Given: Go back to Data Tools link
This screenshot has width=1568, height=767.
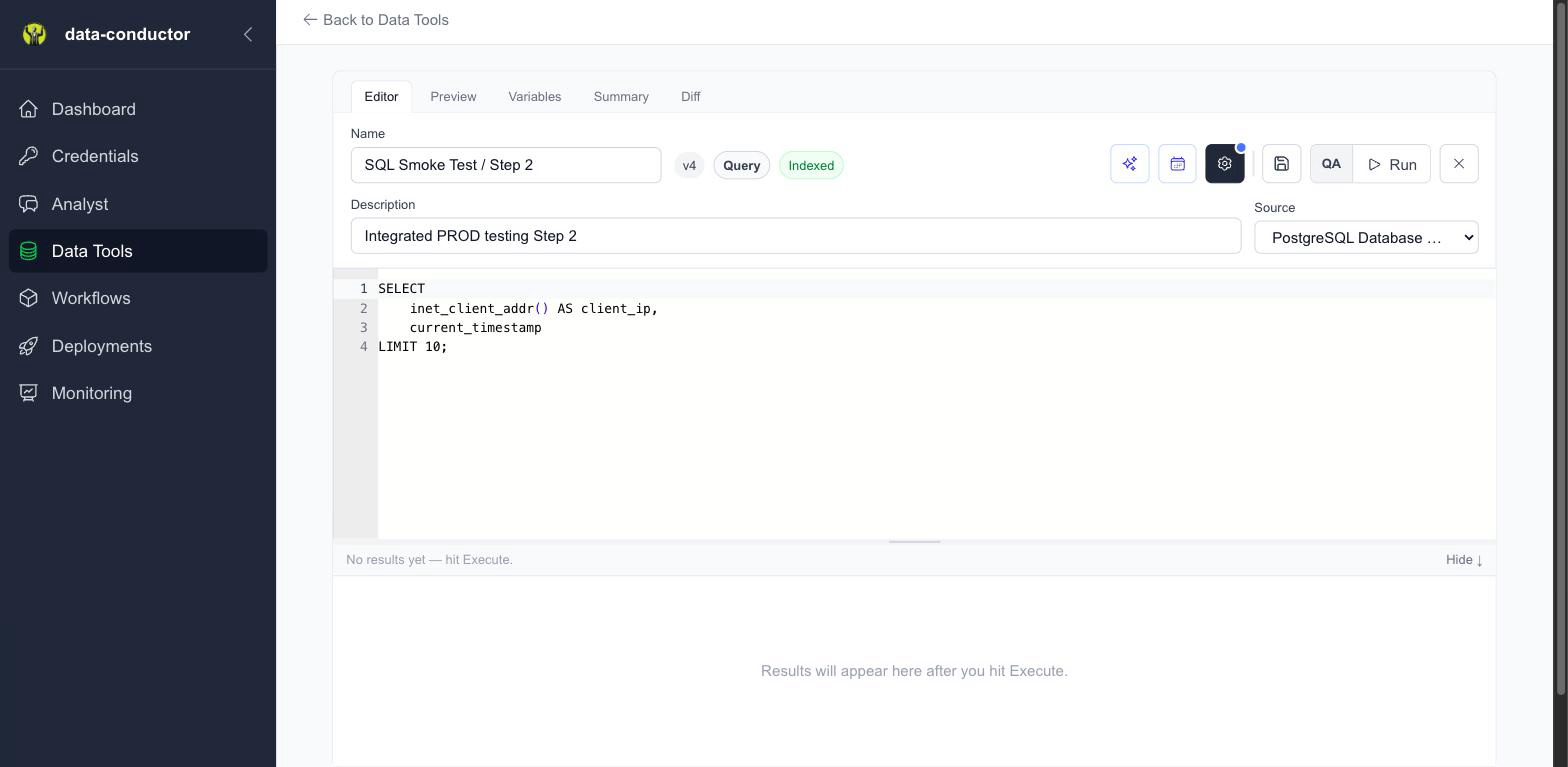Looking at the screenshot, I should coord(376,20).
